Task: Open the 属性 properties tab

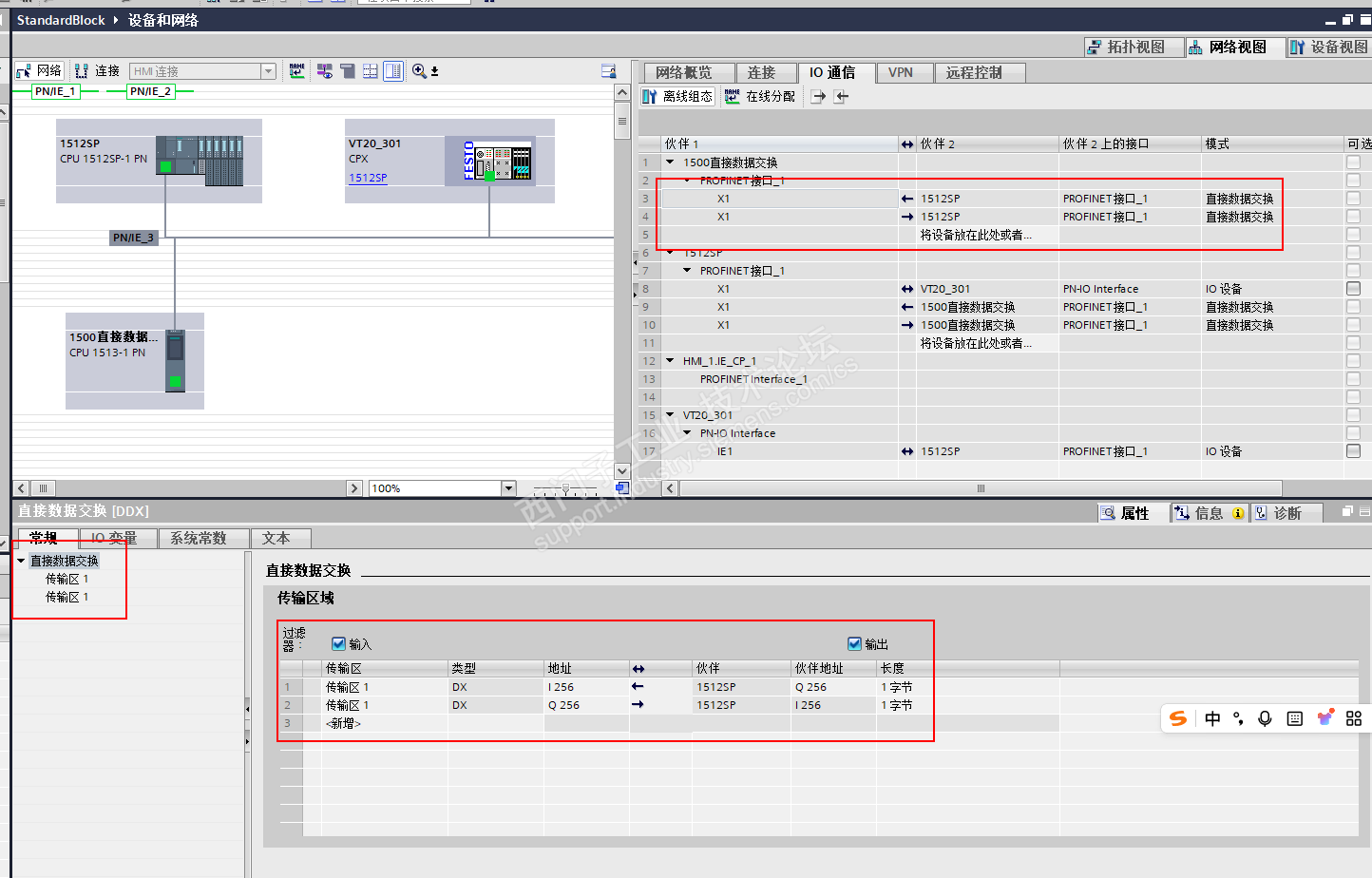Action: 1134,513
